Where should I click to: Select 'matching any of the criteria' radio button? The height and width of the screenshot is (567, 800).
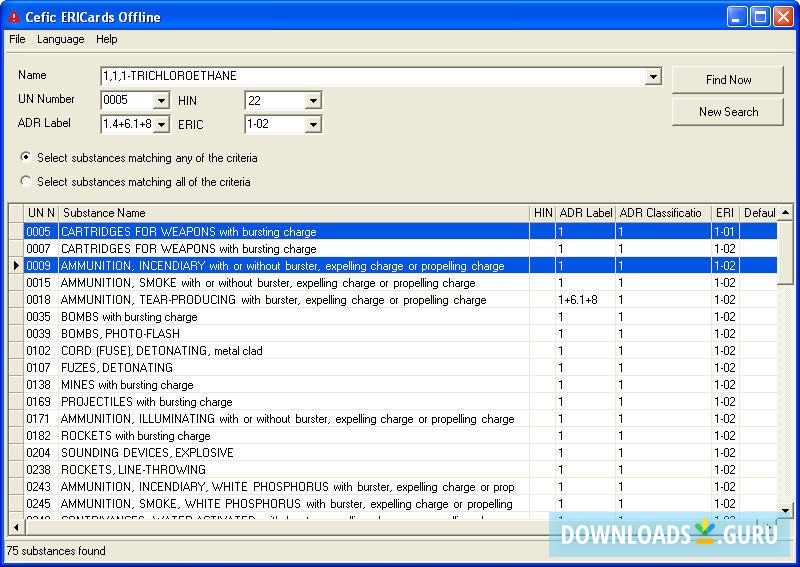(x=26, y=157)
